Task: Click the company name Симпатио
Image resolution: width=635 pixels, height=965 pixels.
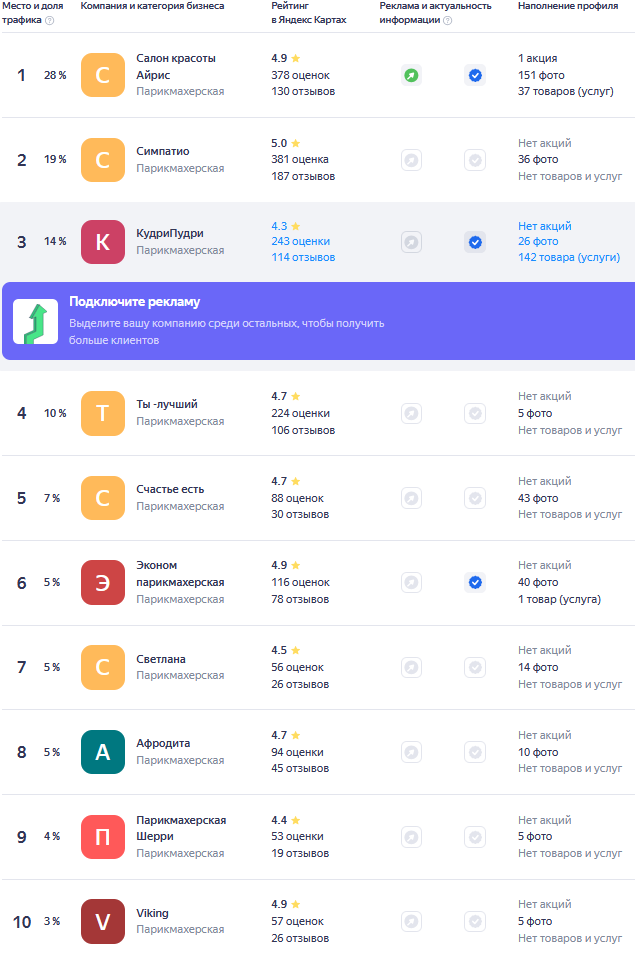Action: point(162,151)
